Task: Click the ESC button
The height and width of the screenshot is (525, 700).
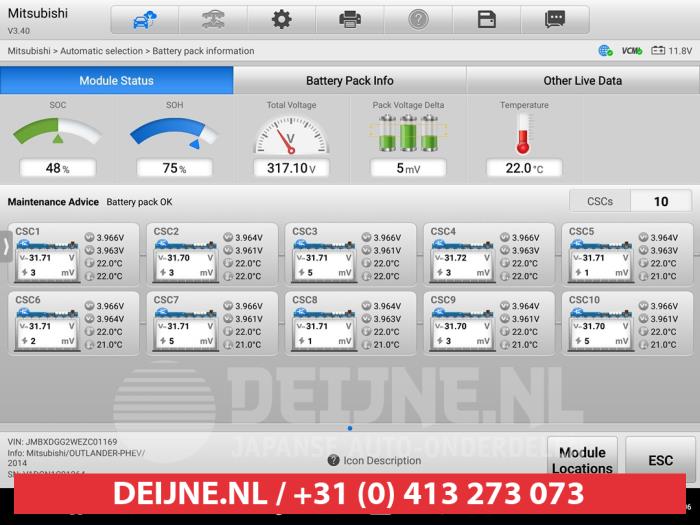Action: coord(660,460)
